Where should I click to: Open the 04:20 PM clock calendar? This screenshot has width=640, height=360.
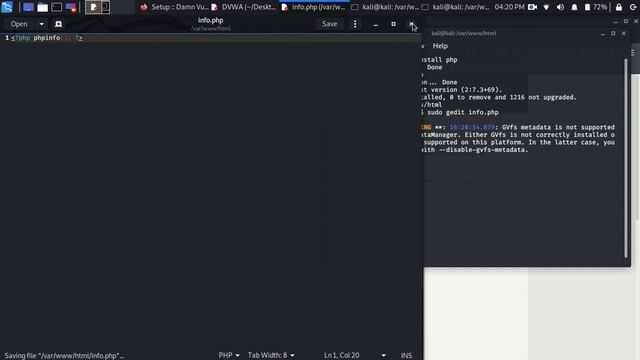pos(509,7)
